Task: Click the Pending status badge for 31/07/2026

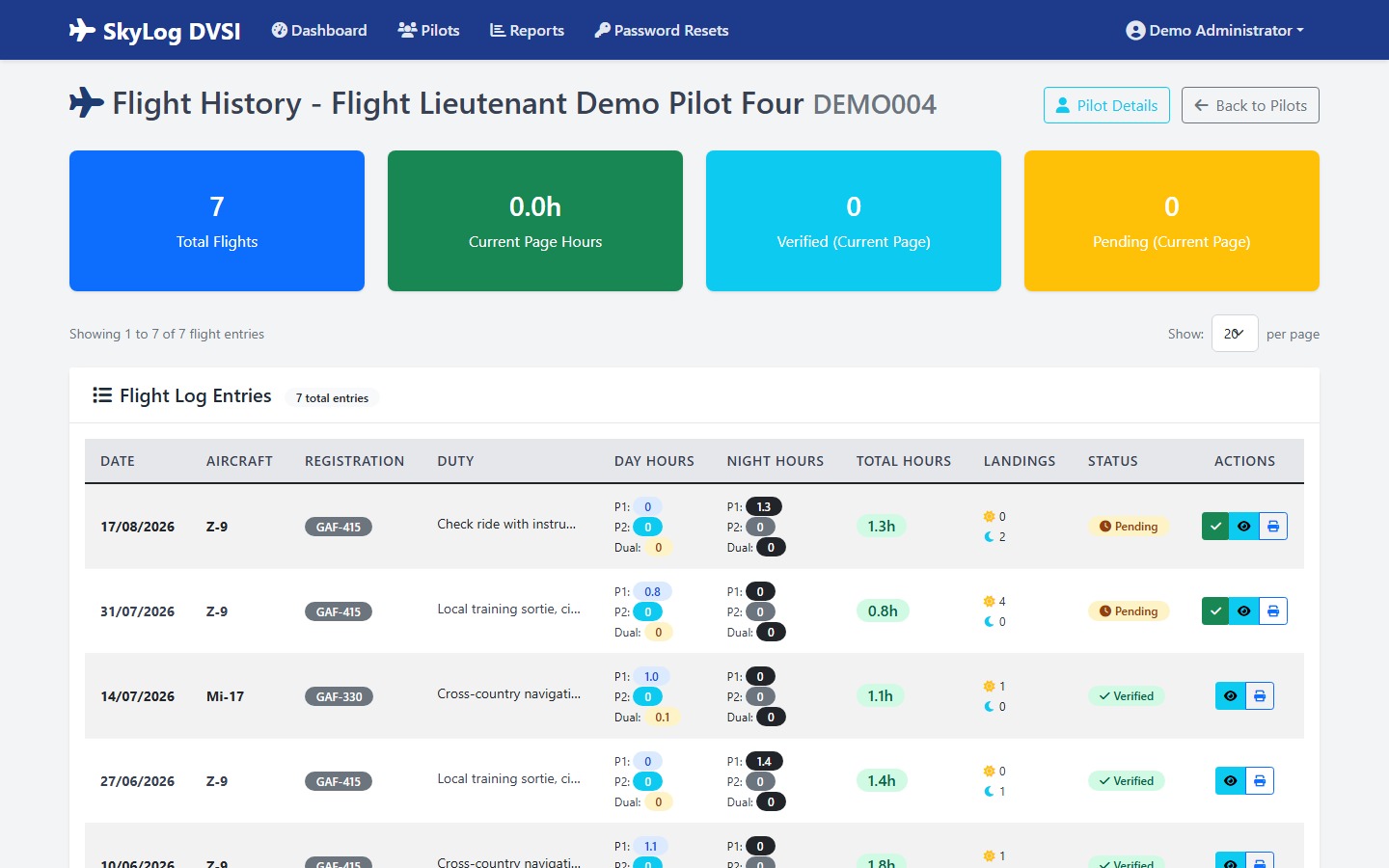Action: click(1129, 611)
